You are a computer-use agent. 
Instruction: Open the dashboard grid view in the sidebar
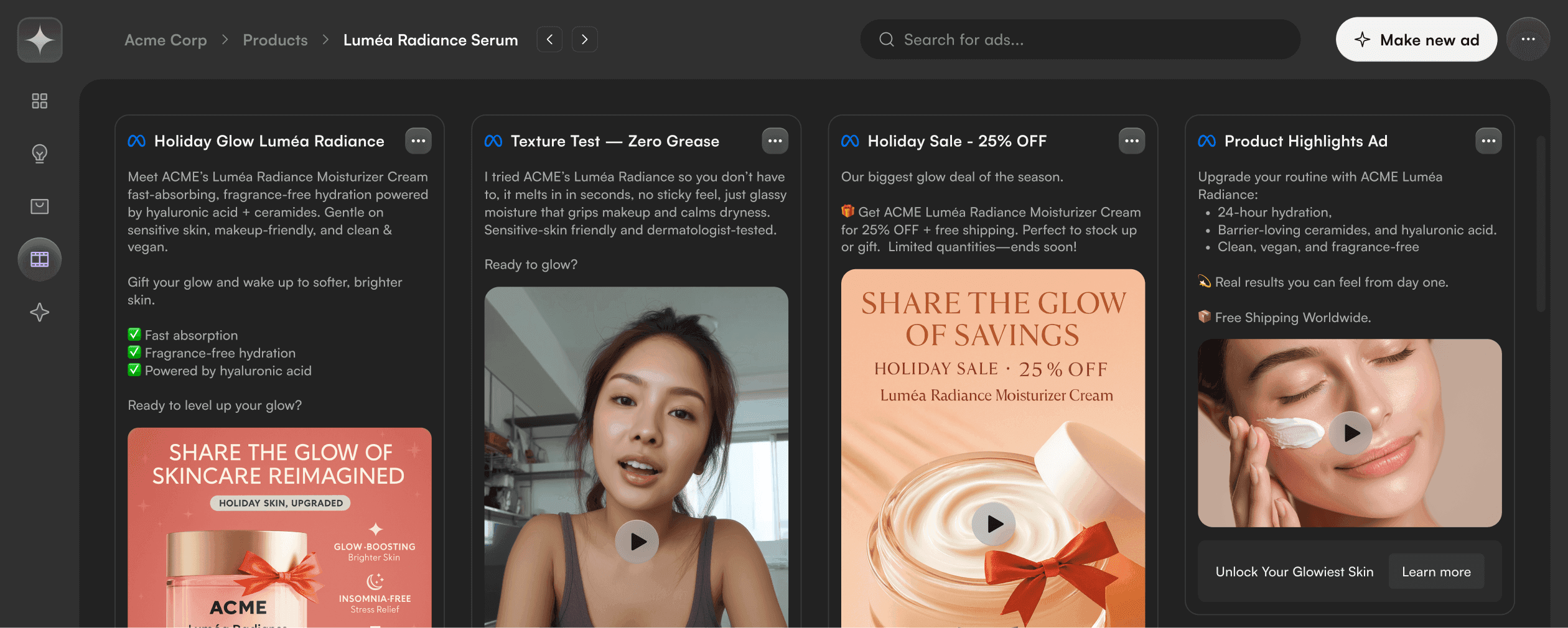click(39, 101)
